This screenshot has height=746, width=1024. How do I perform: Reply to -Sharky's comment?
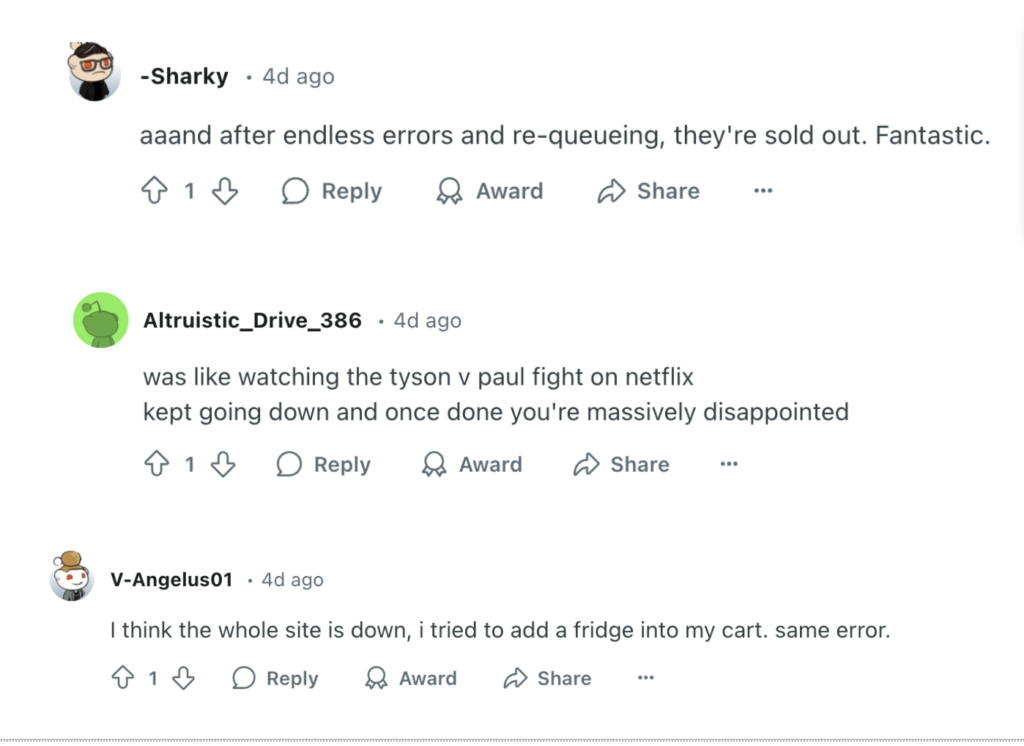(x=332, y=191)
